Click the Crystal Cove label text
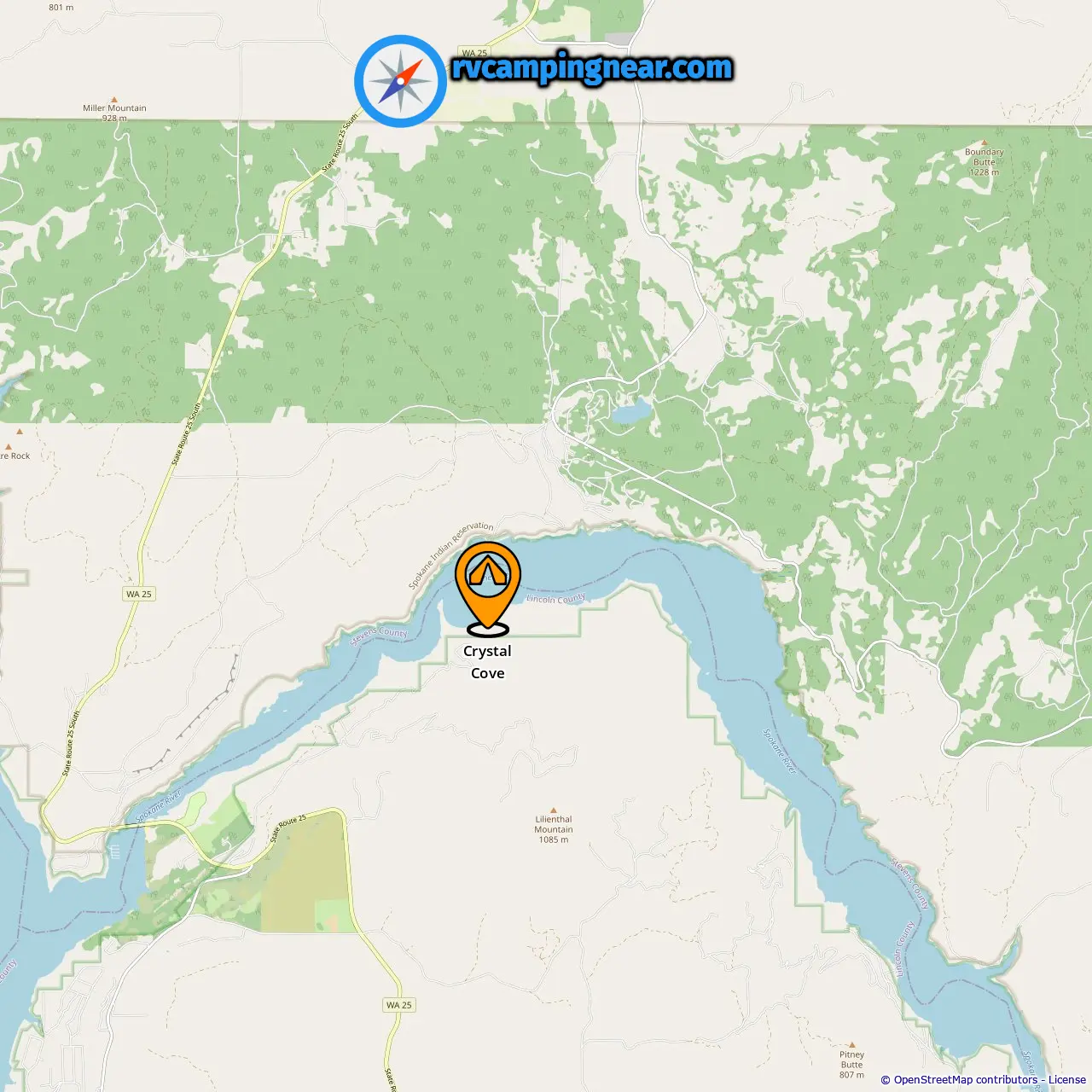This screenshot has height=1092, width=1092. (x=487, y=662)
